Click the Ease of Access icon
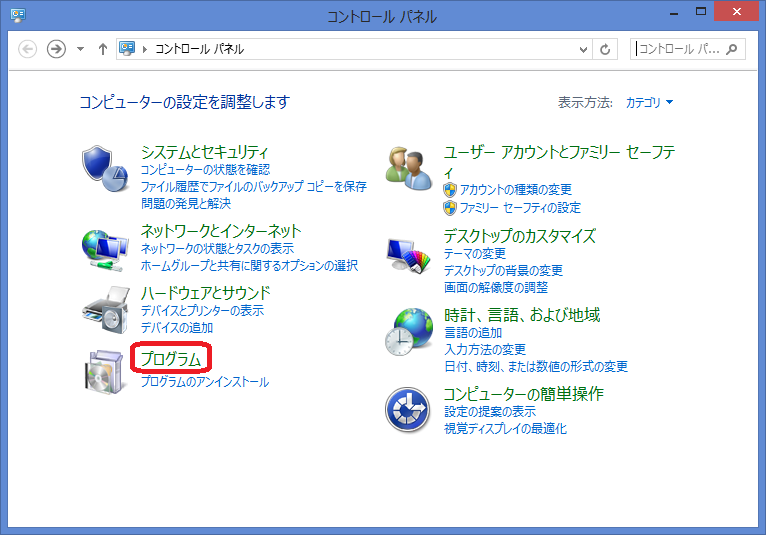This screenshot has width=766, height=535. point(407,410)
